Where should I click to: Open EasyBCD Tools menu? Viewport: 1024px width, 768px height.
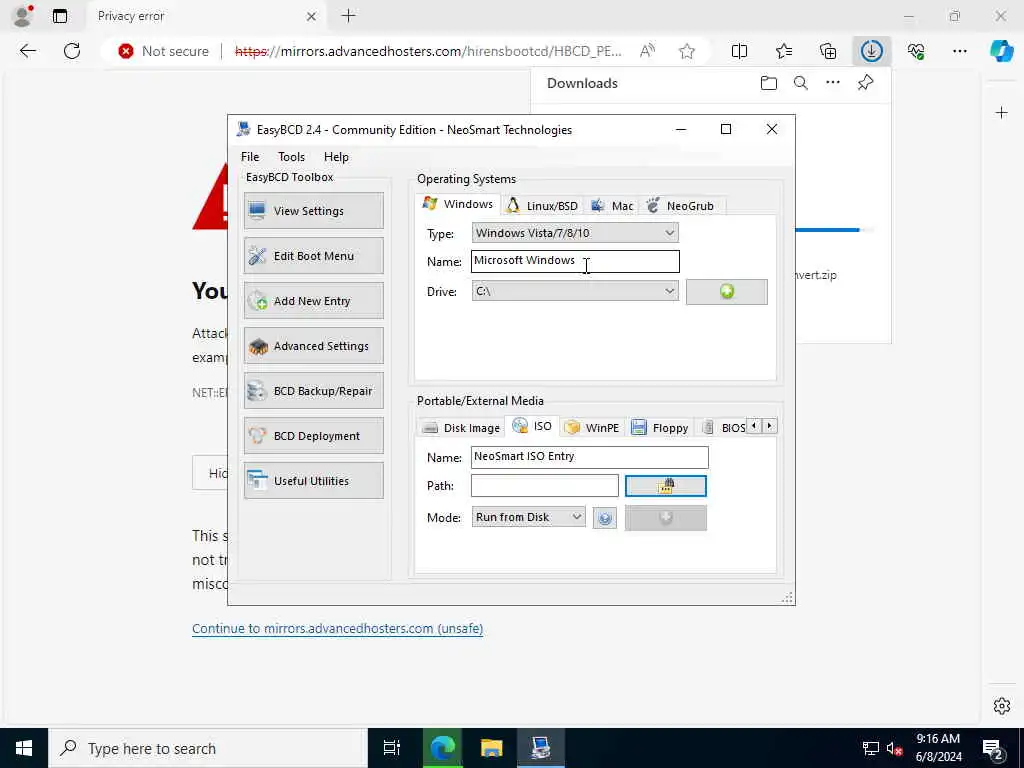pos(291,157)
